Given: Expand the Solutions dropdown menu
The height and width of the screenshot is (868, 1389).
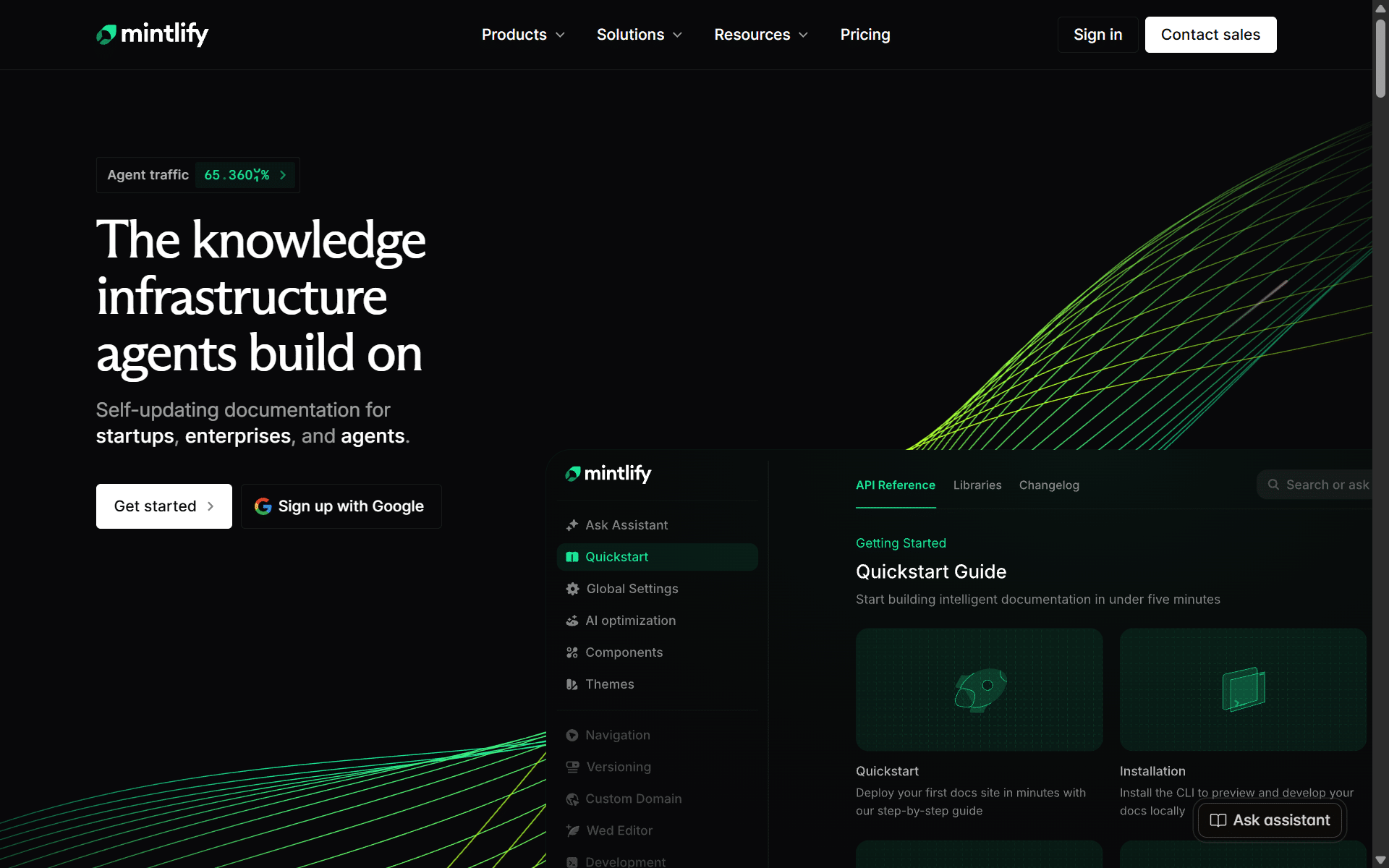Looking at the screenshot, I should [x=639, y=35].
